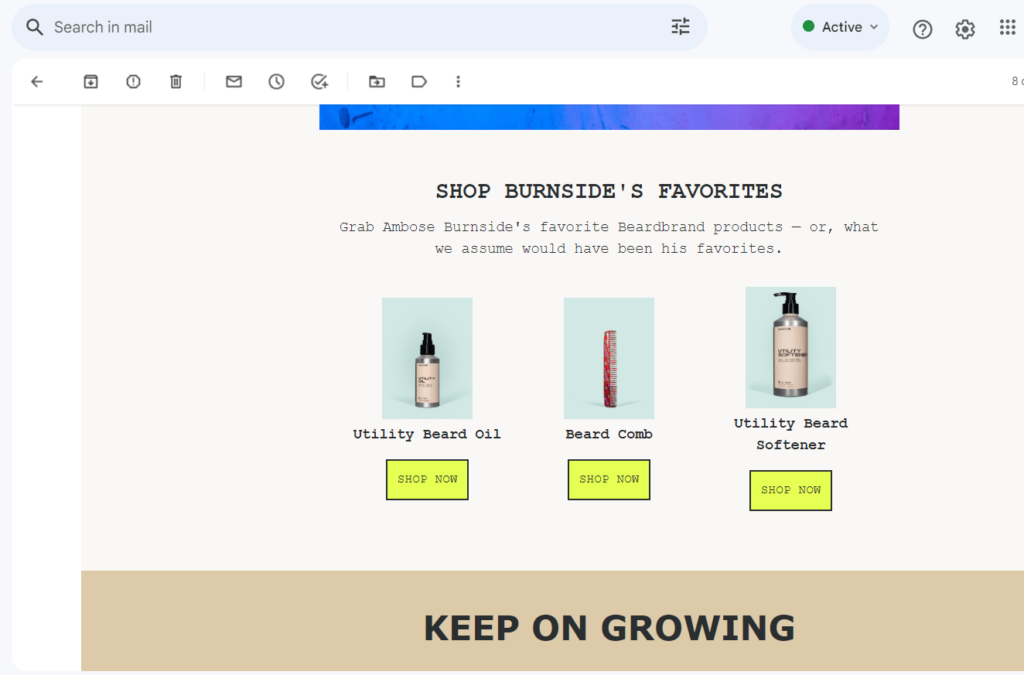Open the More options three-dot menu
The image size is (1024, 675).
tap(458, 82)
